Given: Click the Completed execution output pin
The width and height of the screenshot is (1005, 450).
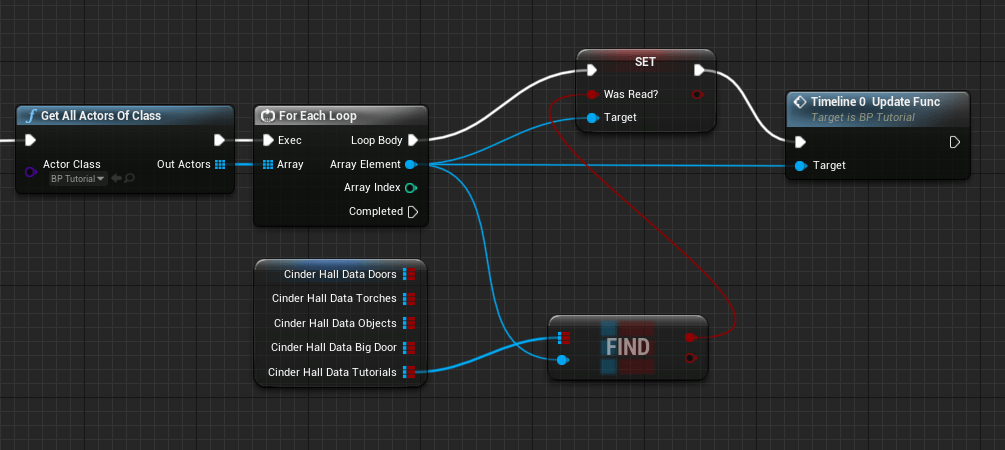Looking at the screenshot, I should (x=413, y=211).
